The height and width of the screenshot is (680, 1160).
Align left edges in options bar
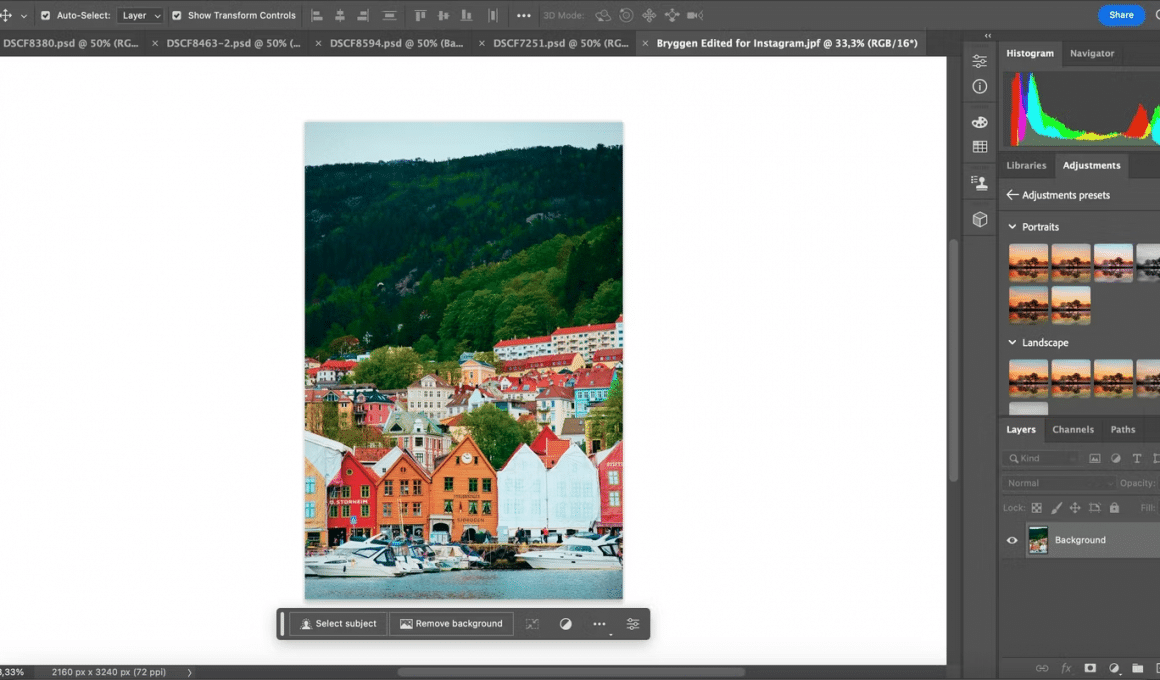pos(317,15)
